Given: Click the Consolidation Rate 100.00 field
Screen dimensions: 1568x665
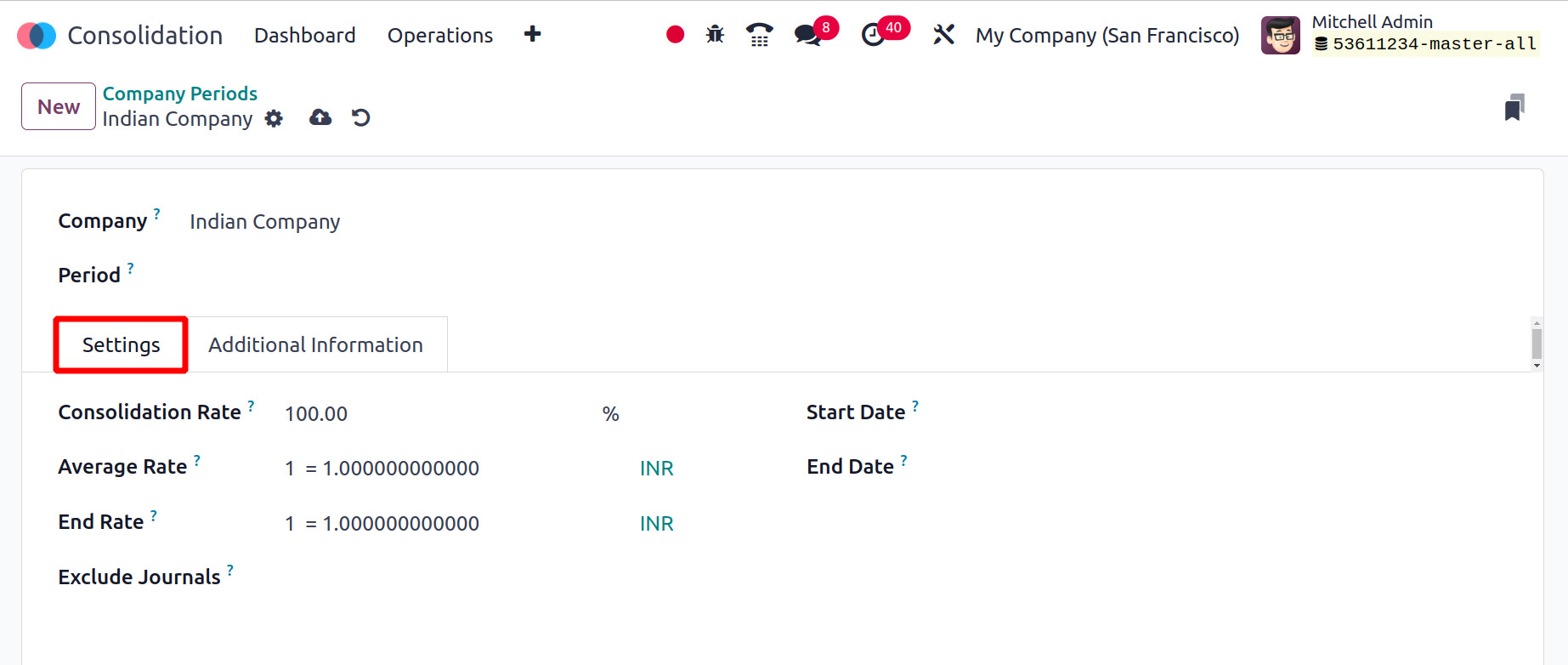Looking at the screenshot, I should (x=438, y=413).
